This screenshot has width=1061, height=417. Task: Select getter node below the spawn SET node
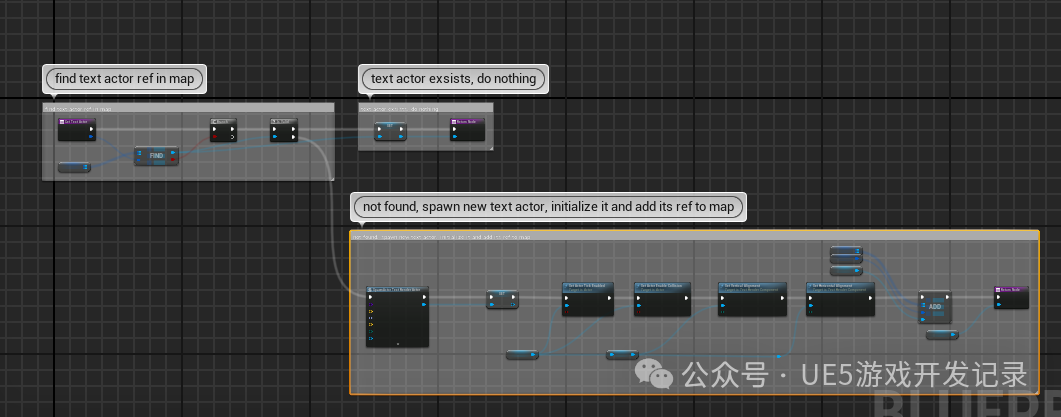(522, 355)
